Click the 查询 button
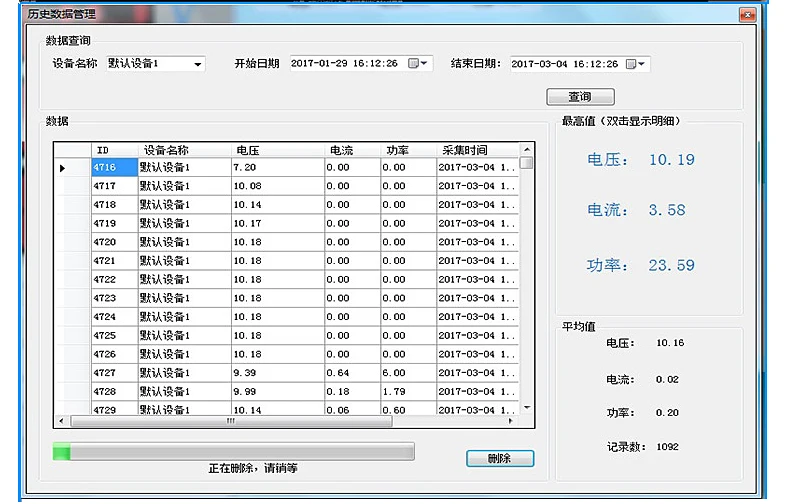 tap(580, 97)
